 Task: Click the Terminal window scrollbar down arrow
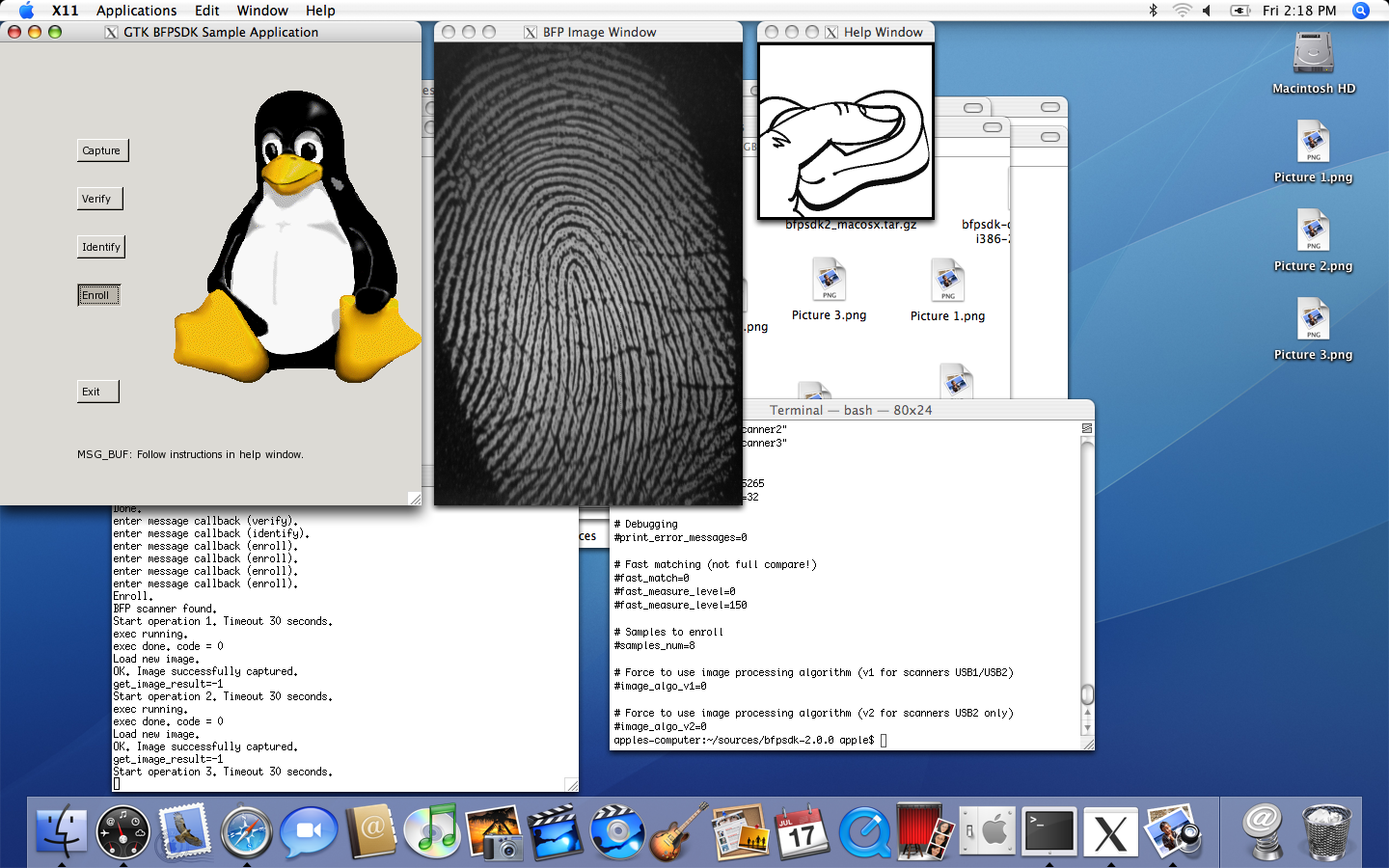coord(1087,728)
